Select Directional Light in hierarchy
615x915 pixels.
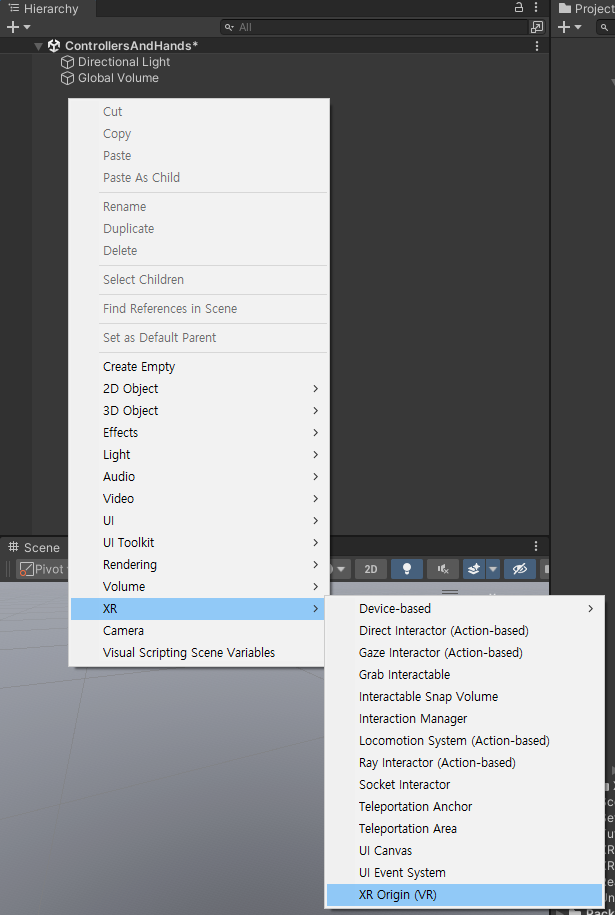[124, 62]
